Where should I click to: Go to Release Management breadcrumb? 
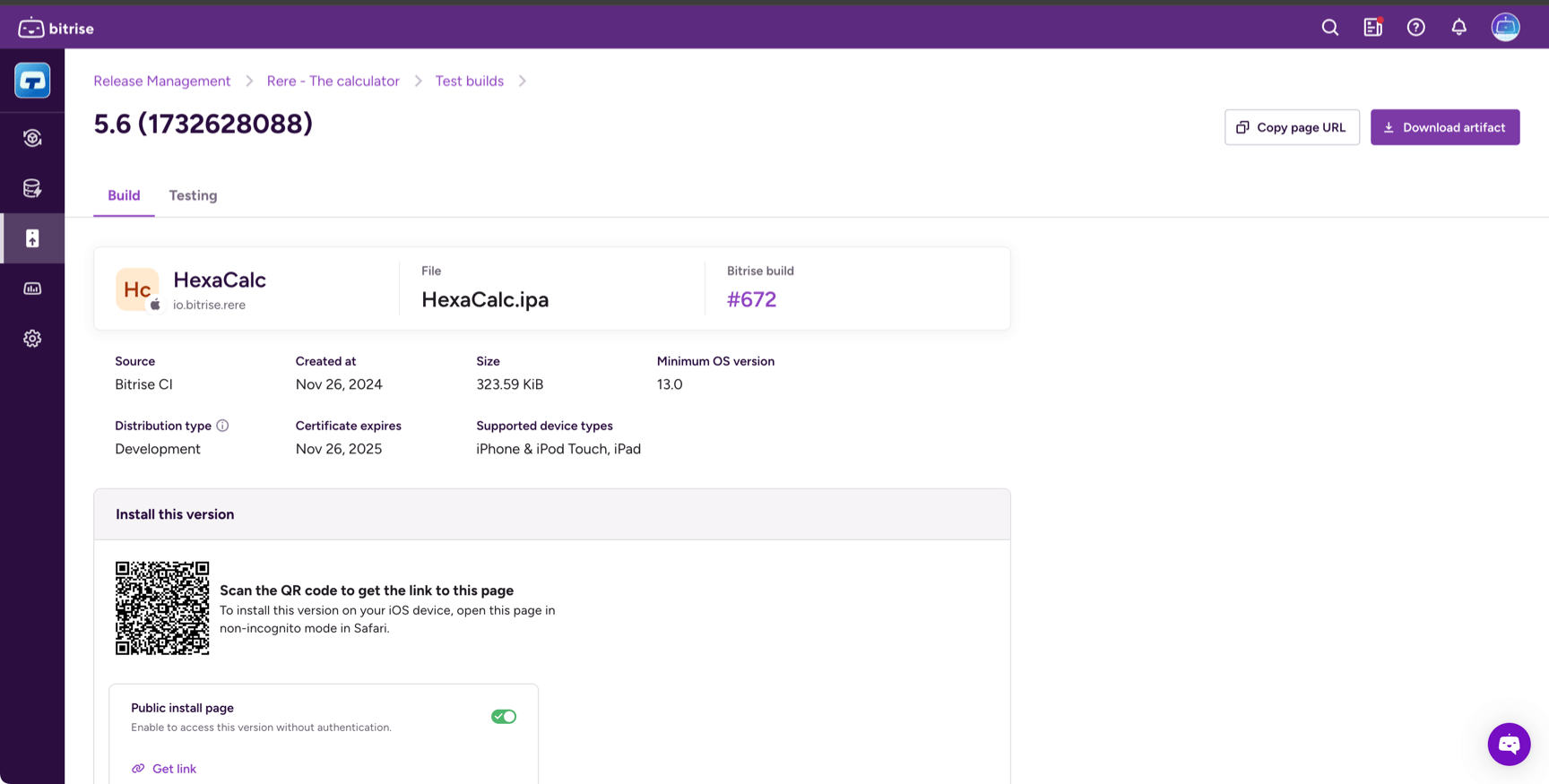click(162, 81)
